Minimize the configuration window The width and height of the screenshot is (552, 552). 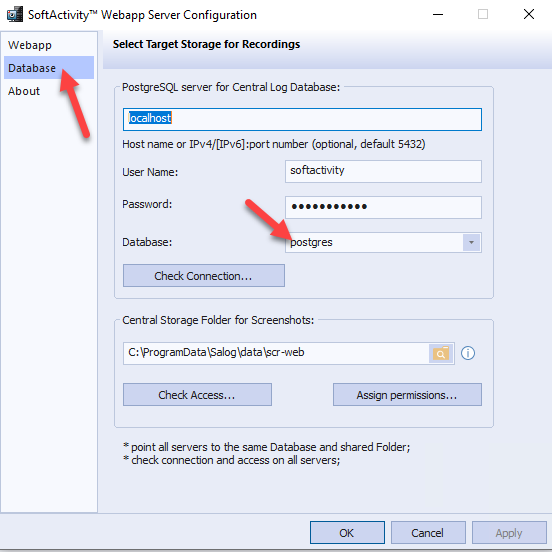[x=438, y=14]
